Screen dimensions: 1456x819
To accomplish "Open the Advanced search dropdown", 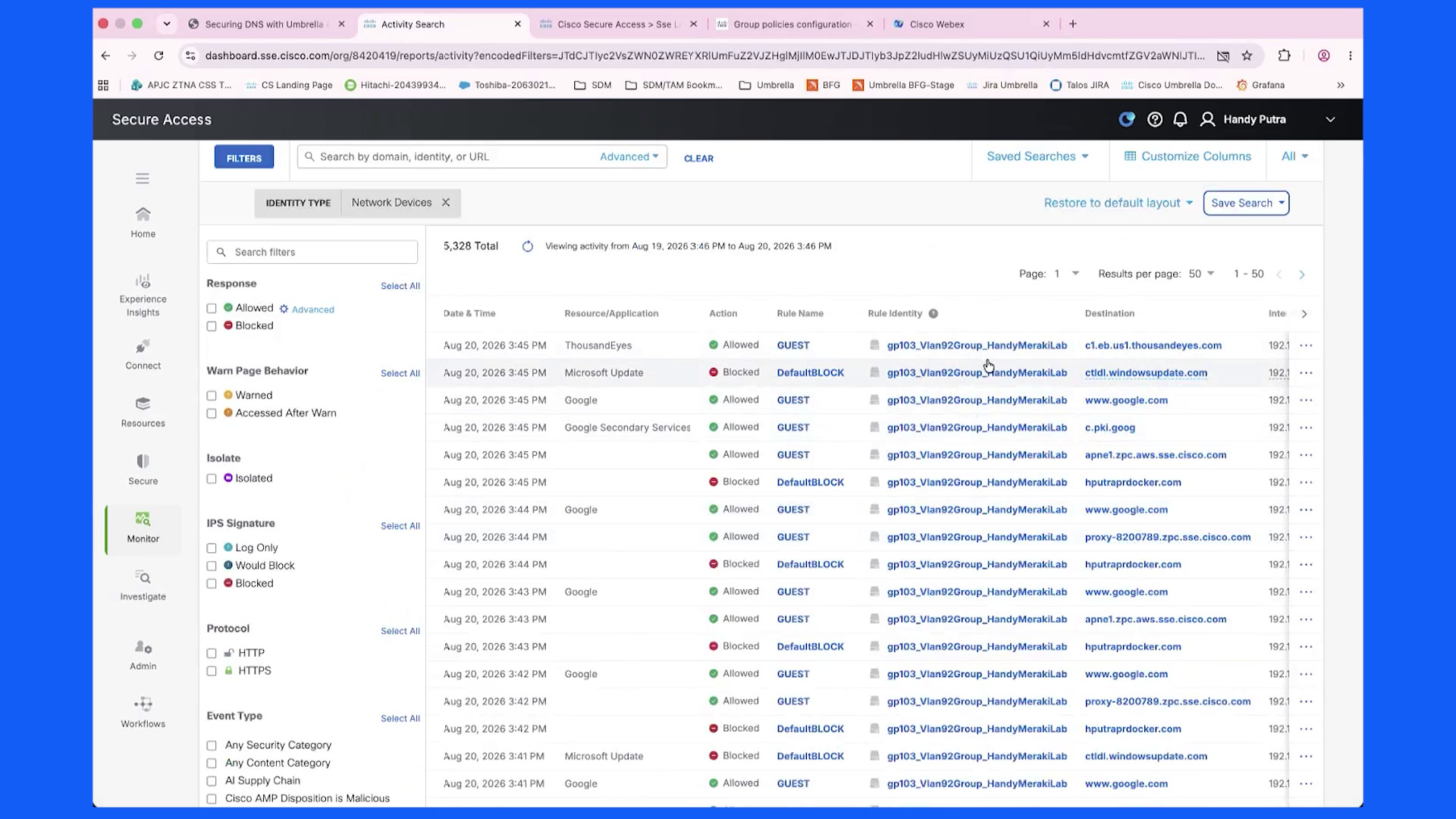I will 629,157.
